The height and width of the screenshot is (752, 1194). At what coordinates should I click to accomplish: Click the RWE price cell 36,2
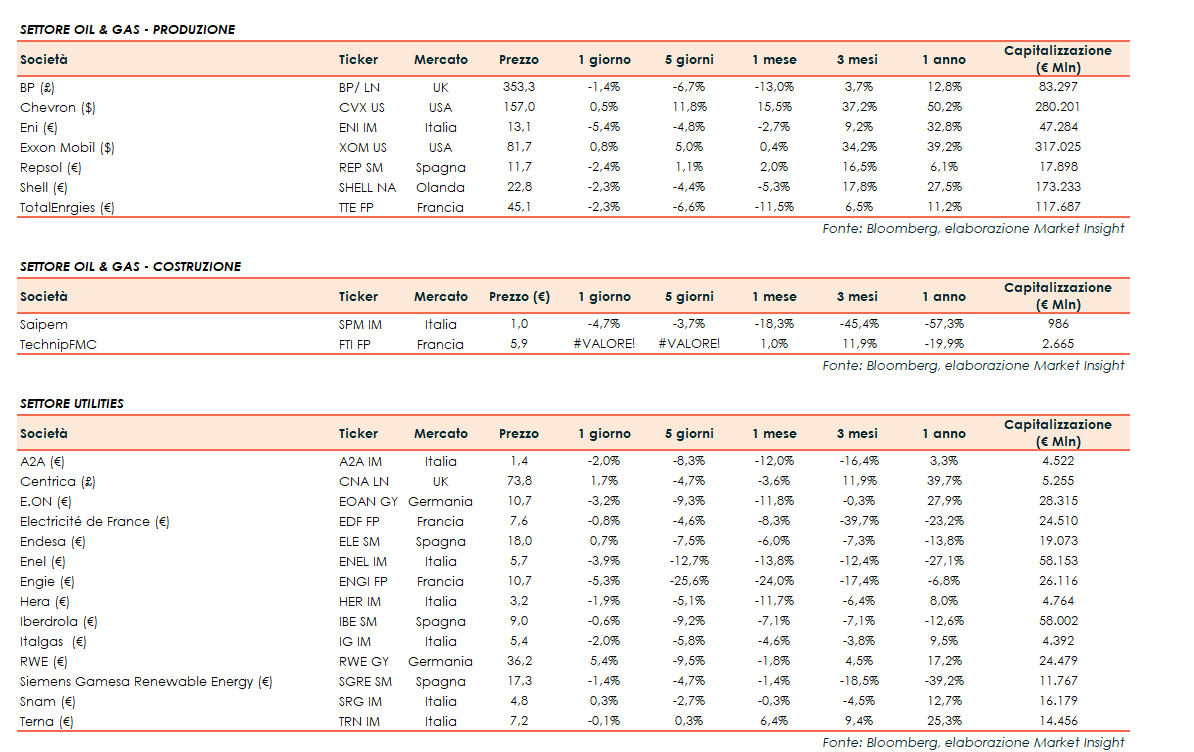[518, 661]
